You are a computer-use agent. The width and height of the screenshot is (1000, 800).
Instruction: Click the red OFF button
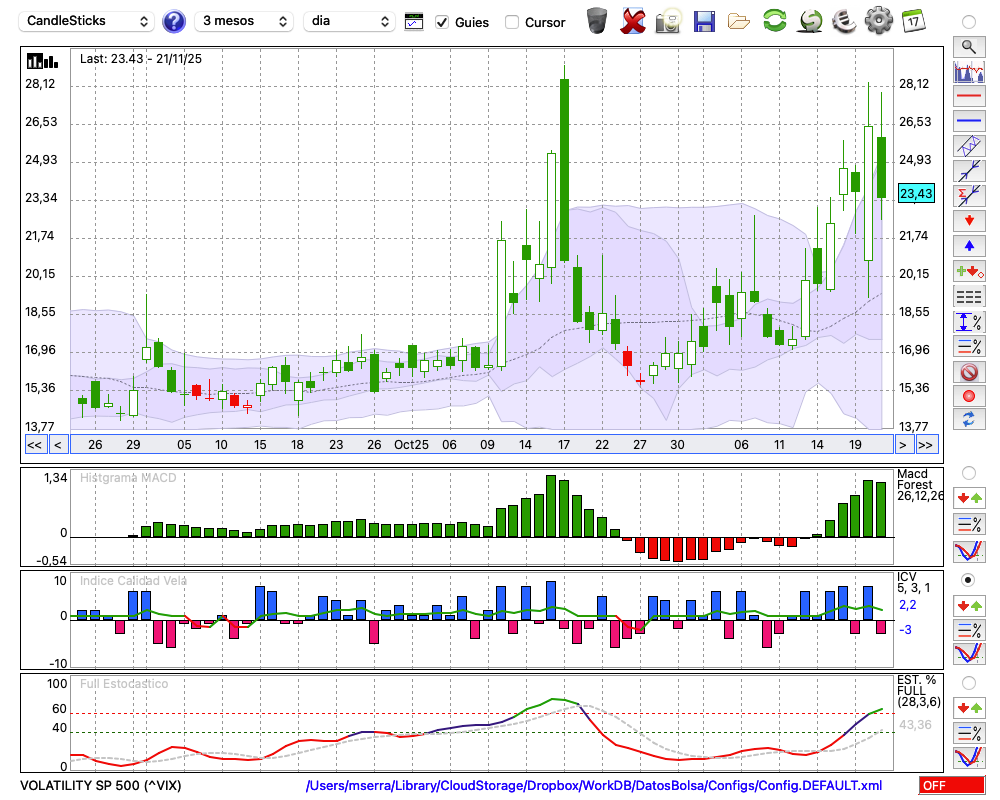pyautogui.click(x=951, y=786)
